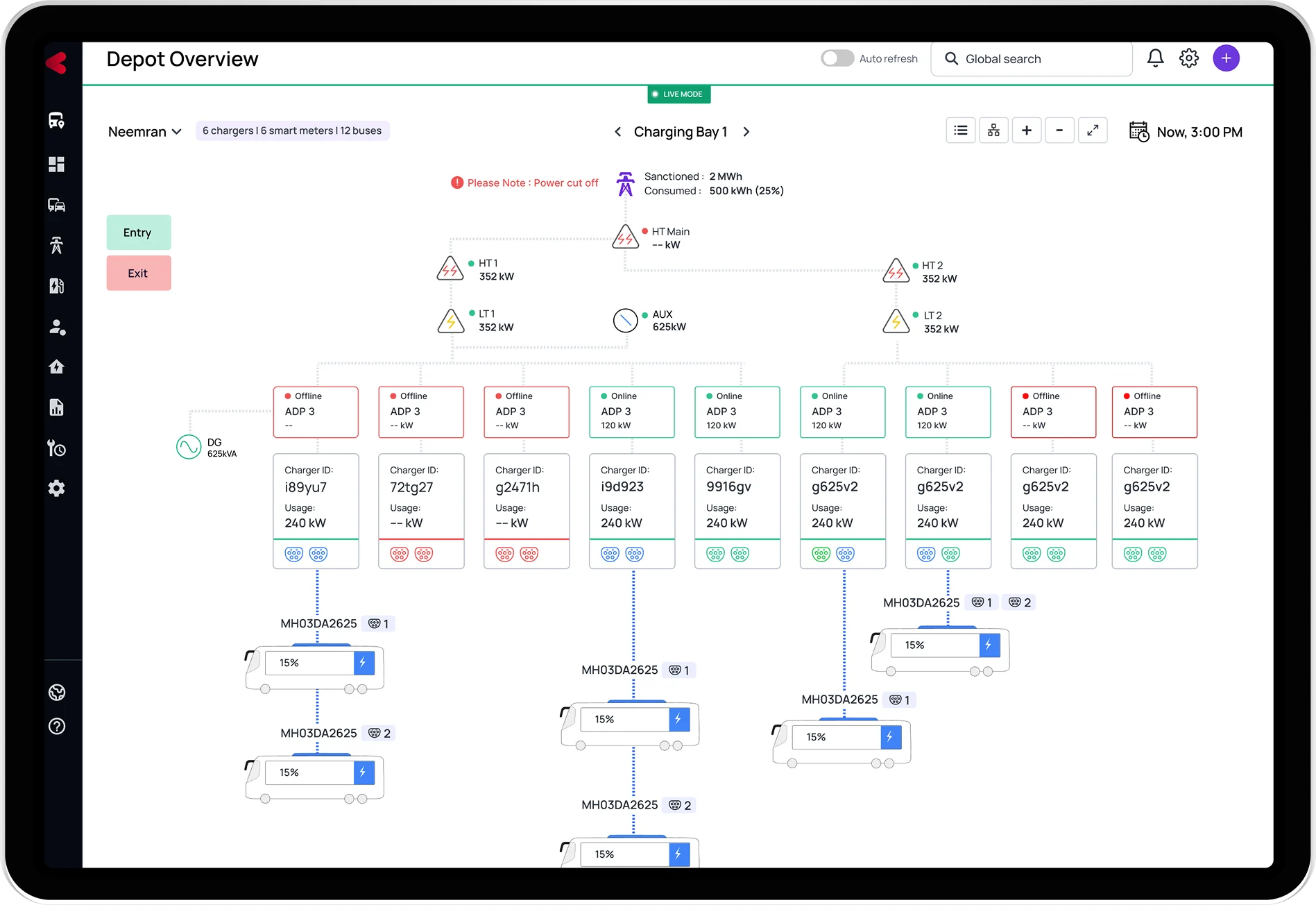
Task: Open settings gear in top bar
Action: [x=1189, y=58]
